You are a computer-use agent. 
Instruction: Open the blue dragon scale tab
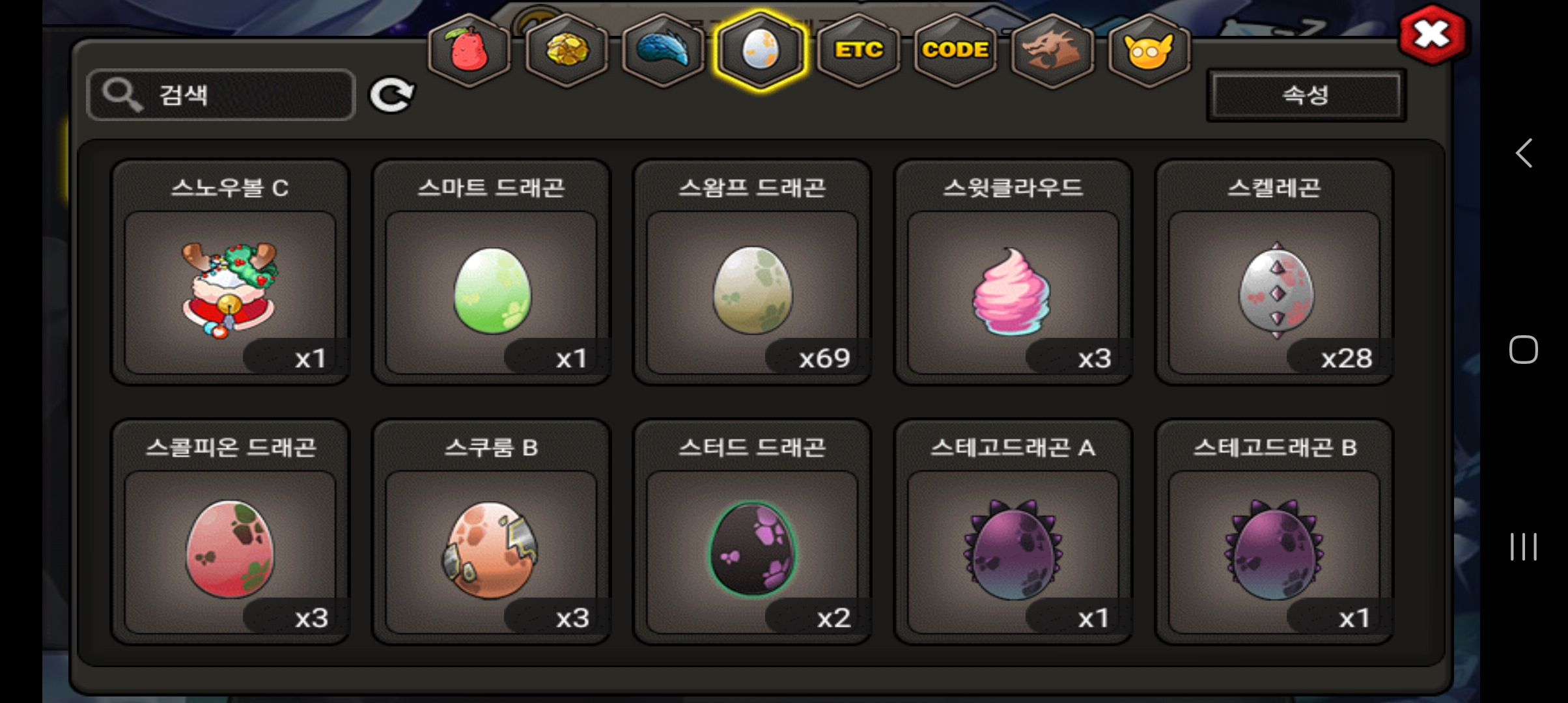(664, 51)
